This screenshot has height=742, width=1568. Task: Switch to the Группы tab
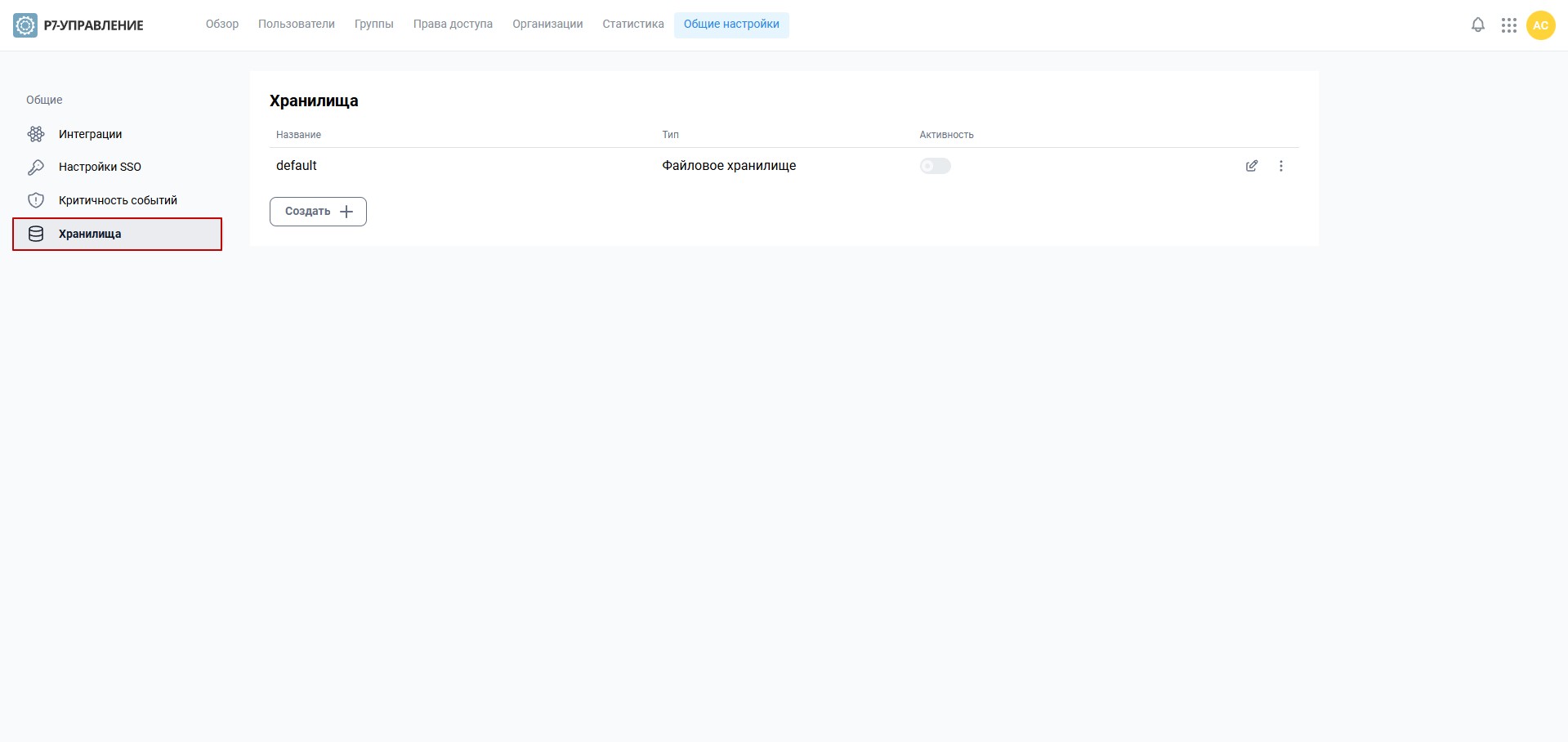pos(374,24)
